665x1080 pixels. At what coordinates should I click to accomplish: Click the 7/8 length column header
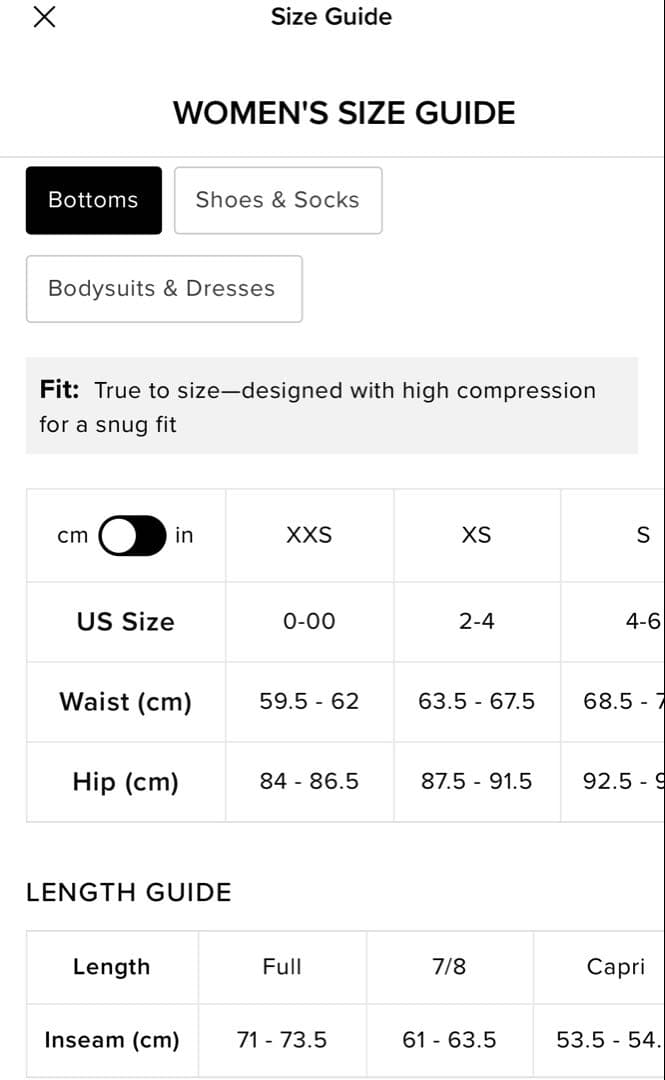(449, 967)
